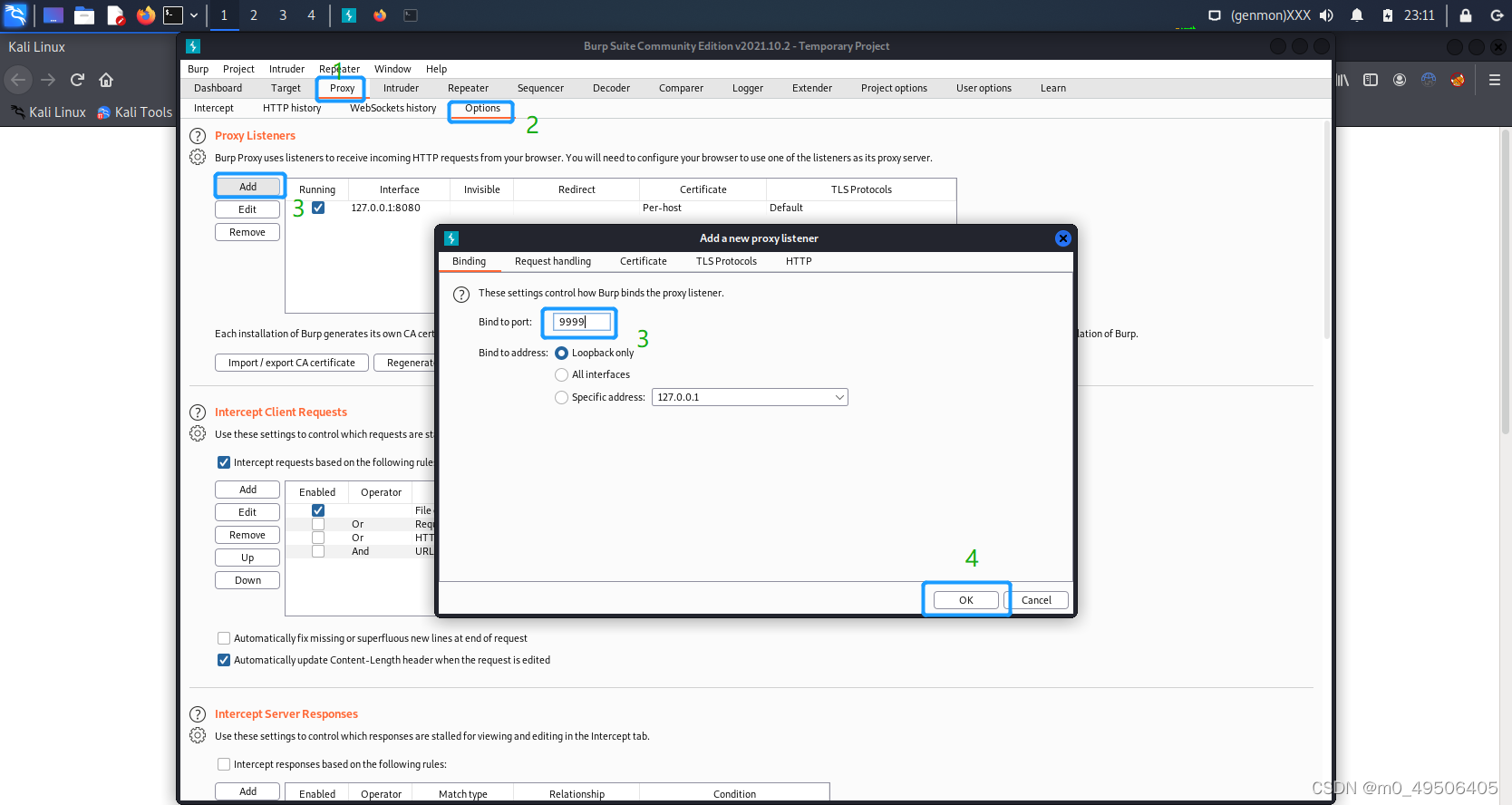Open the TLS Protocols dialog tab

point(726,261)
